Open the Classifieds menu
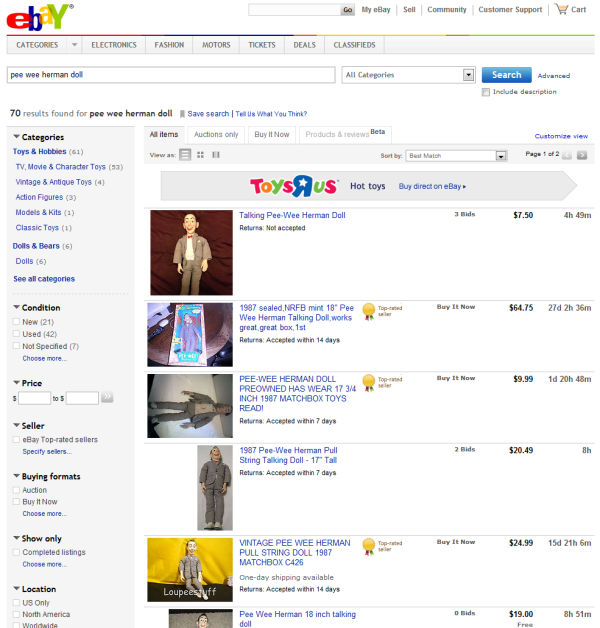Screen dimensions: 600x628 (354, 45)
